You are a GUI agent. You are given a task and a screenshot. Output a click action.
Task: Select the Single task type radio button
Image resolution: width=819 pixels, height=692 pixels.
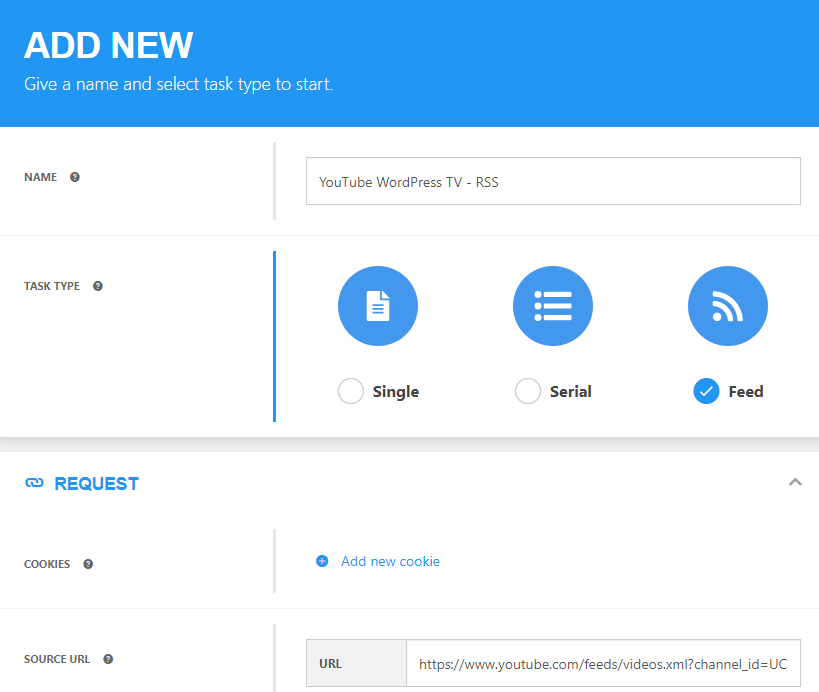click(x=350, y=391)
